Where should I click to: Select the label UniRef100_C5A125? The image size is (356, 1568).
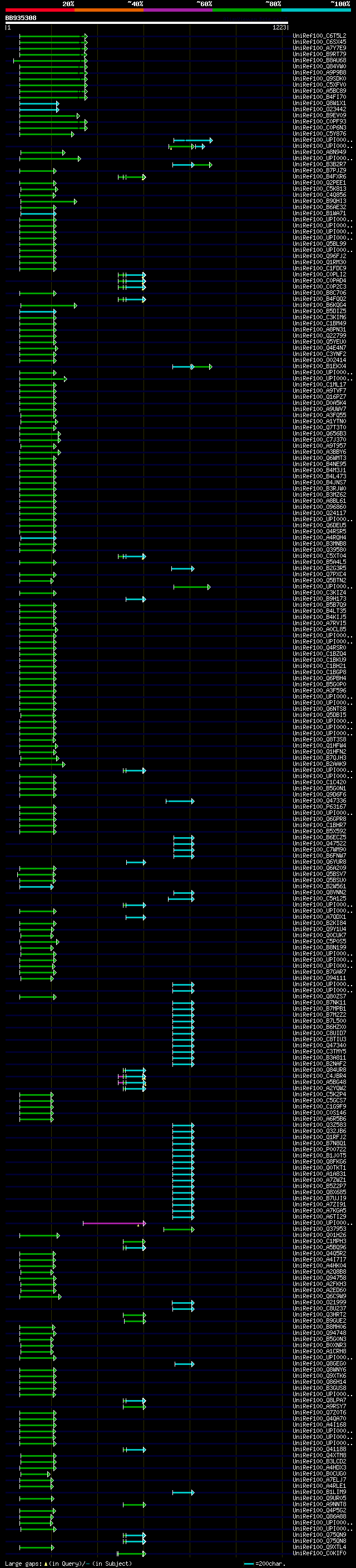[319, 898]
